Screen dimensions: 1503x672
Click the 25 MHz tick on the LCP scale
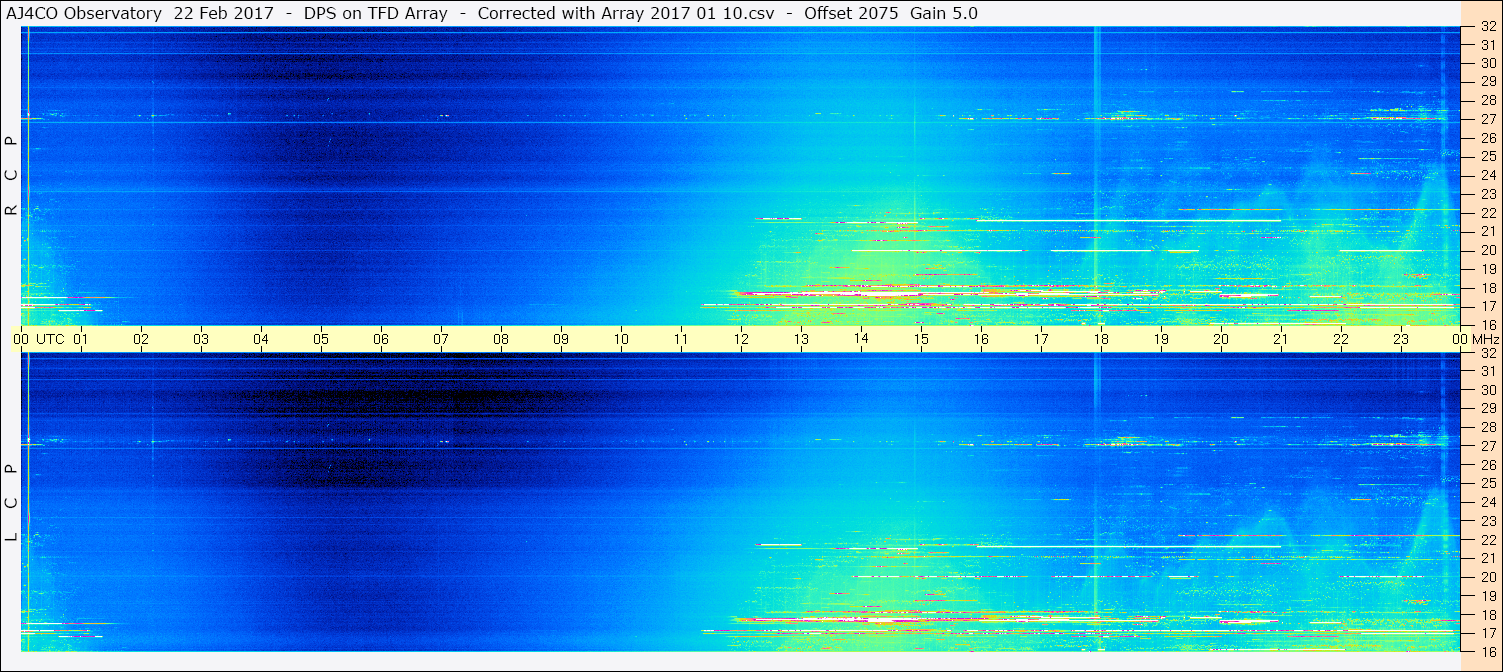[x=1487, y=483]
